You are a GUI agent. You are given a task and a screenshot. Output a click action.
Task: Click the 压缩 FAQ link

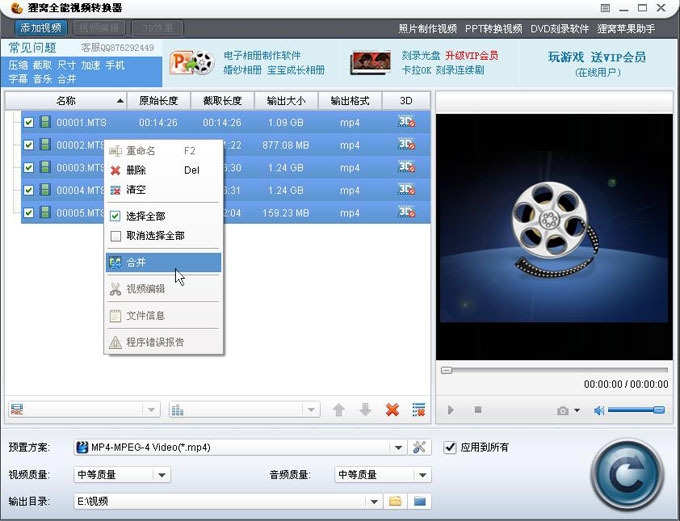18,65
